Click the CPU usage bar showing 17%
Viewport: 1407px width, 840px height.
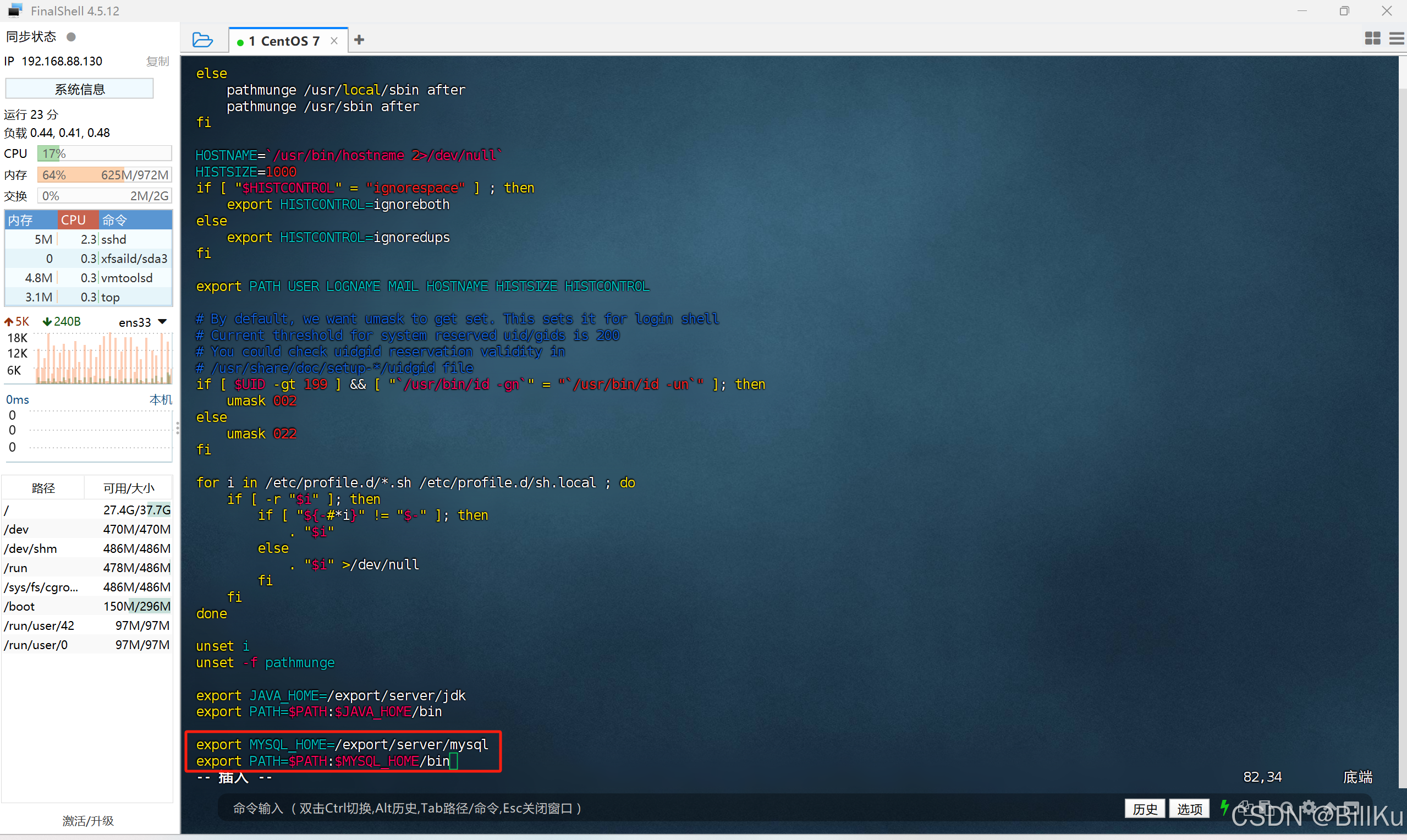click(x=104, y=153)
